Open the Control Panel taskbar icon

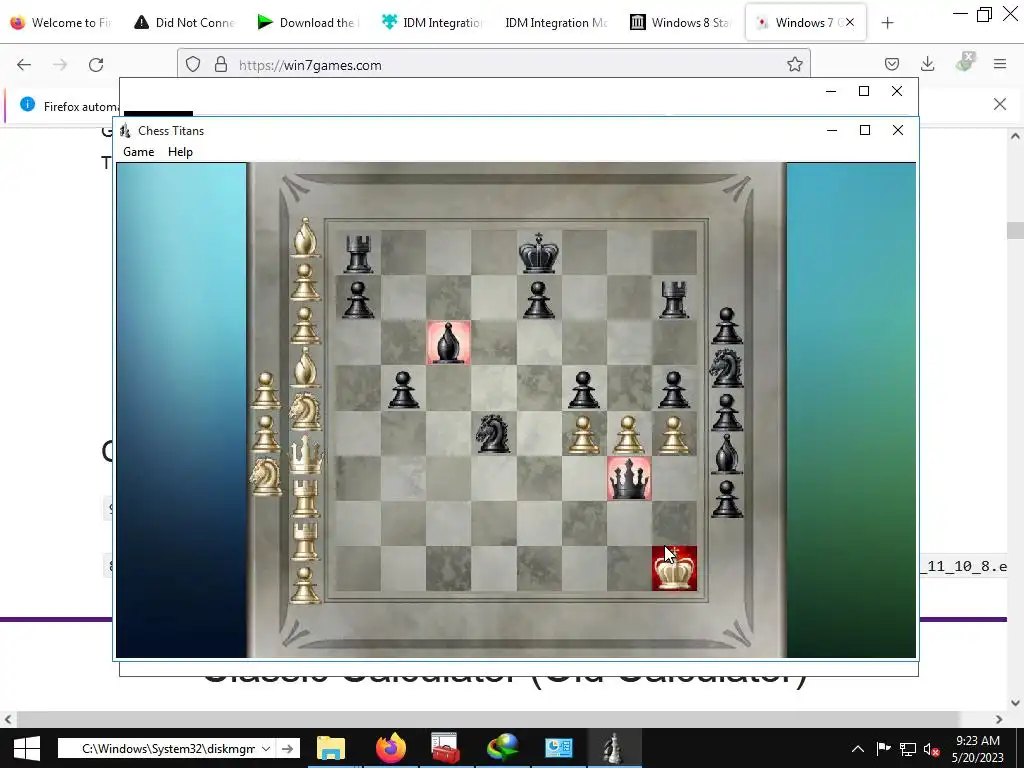coord(558,748)
